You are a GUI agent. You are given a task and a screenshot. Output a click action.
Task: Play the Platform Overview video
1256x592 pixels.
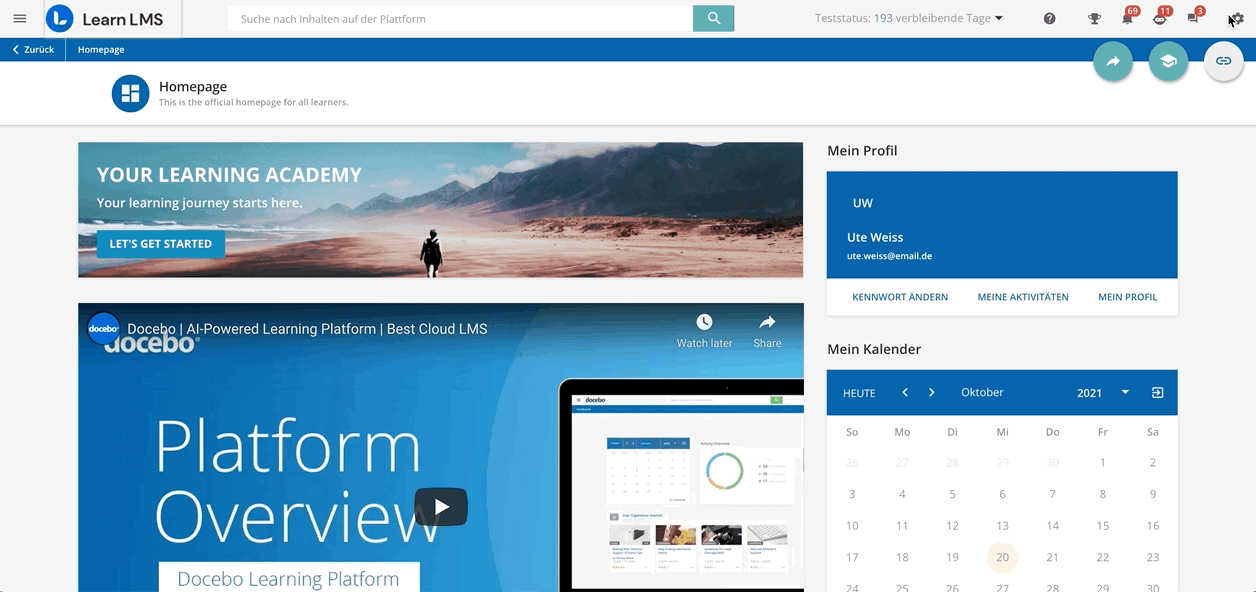click(x=441, y=506)
